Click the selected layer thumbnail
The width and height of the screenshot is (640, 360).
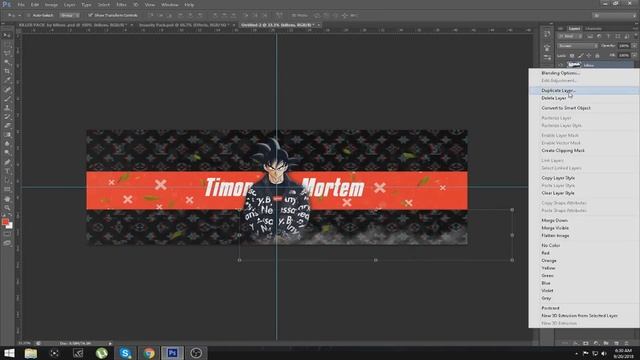coord(574,64)
